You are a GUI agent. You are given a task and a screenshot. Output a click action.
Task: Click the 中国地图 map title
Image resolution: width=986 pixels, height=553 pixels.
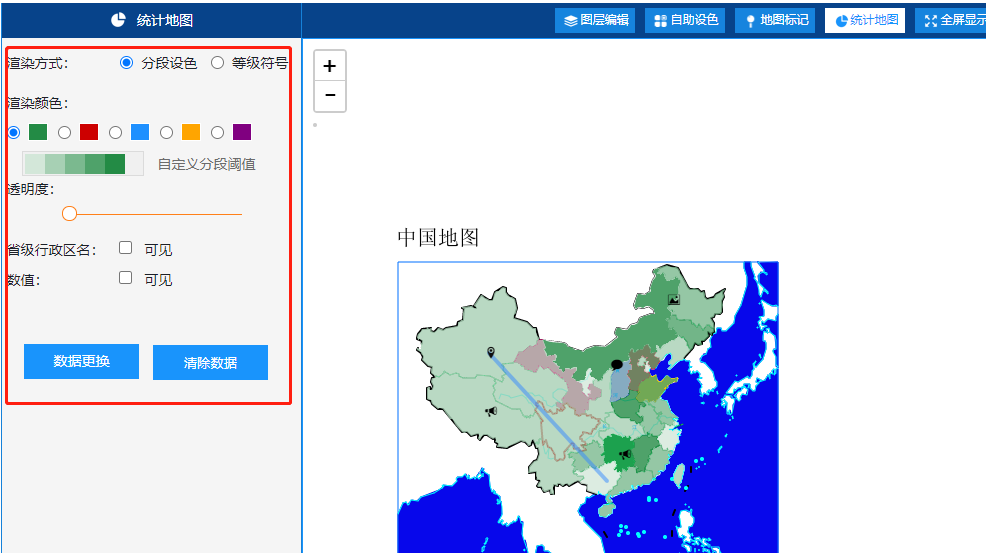tap(438, 238)
